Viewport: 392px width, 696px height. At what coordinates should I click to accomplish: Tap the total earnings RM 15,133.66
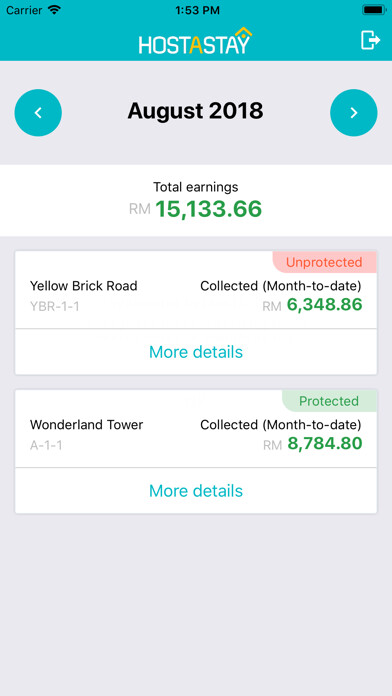[x=196, y=209]
